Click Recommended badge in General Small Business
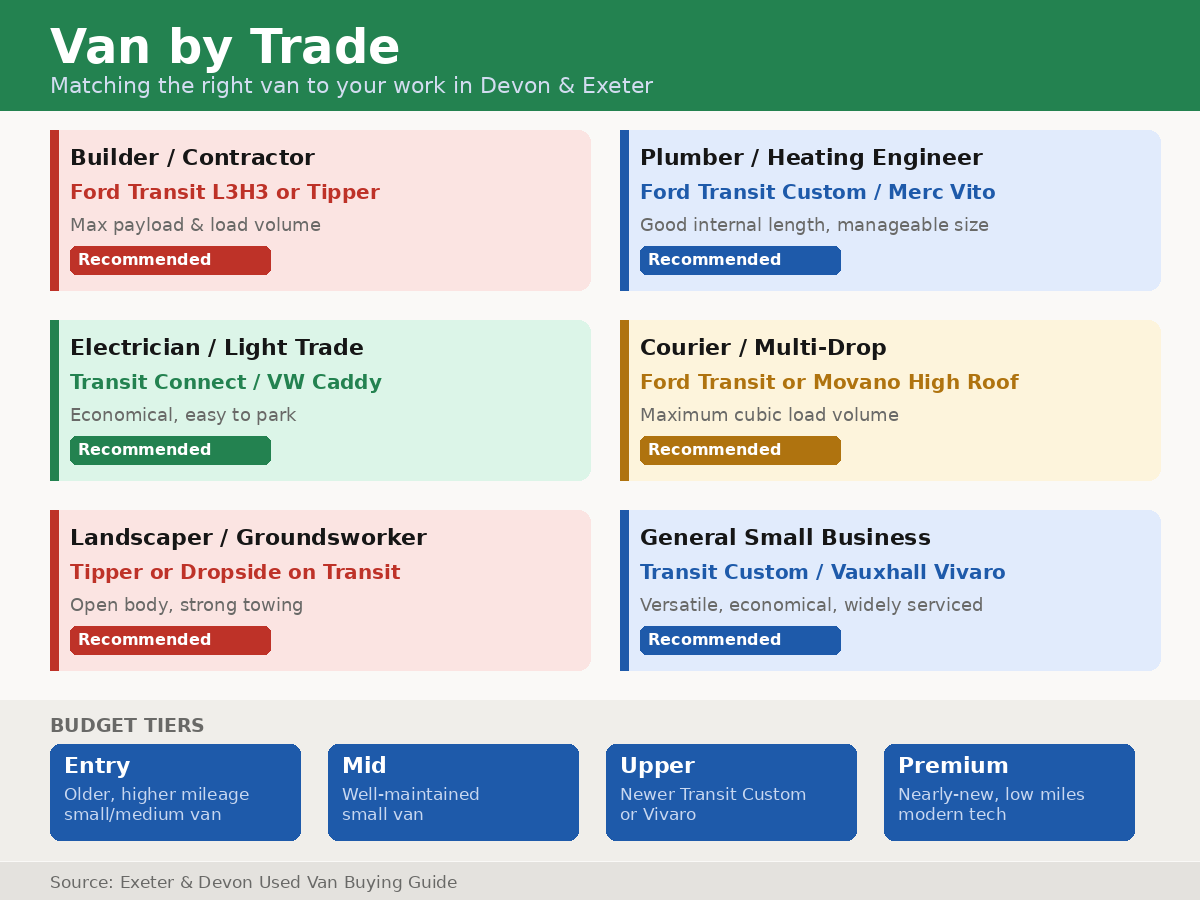 740,640
